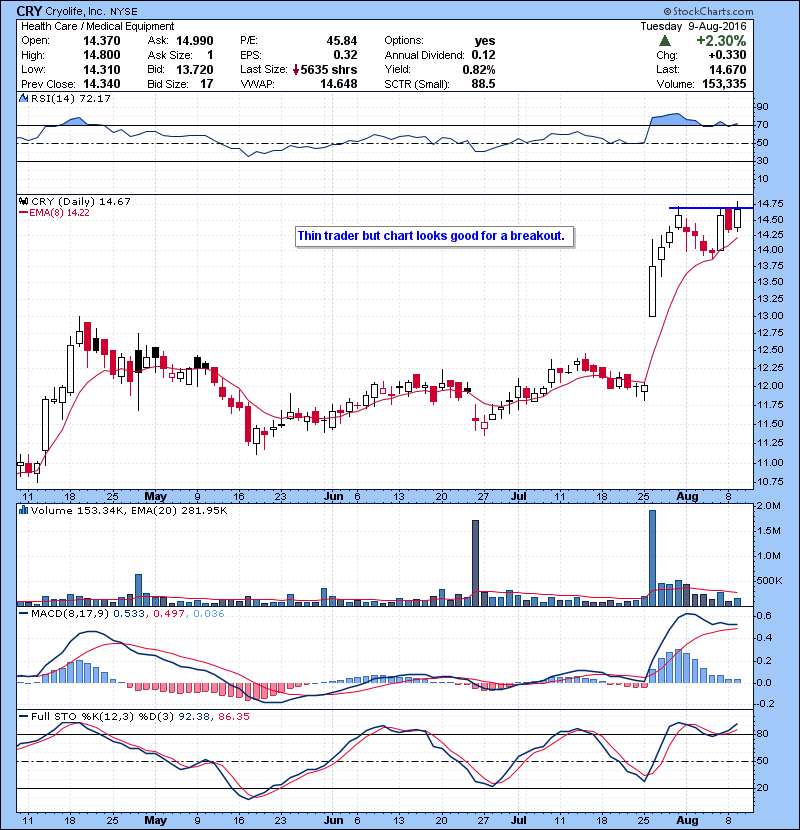
Task: Click the 2.0M volume axis label
Action: click(769, 506)
